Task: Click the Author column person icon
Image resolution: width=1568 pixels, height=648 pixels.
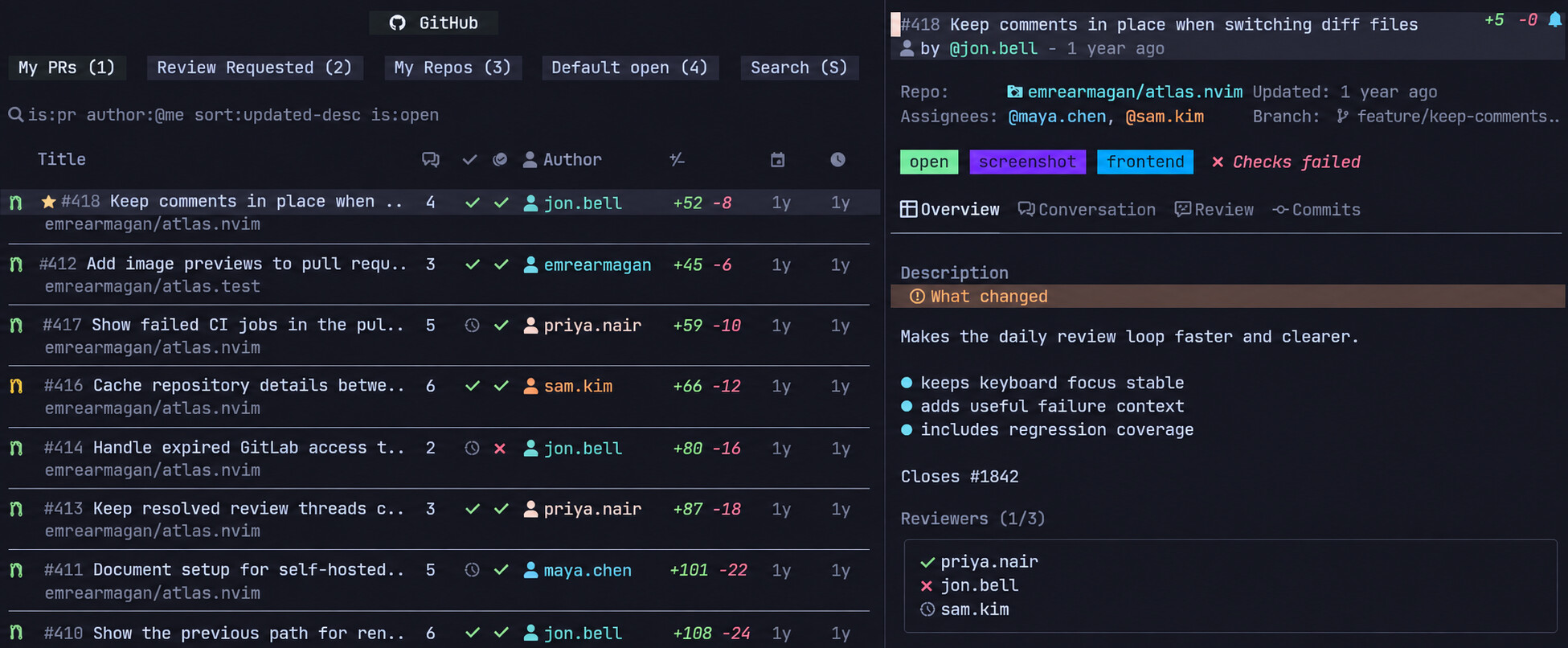Action: tap(530, 159)
